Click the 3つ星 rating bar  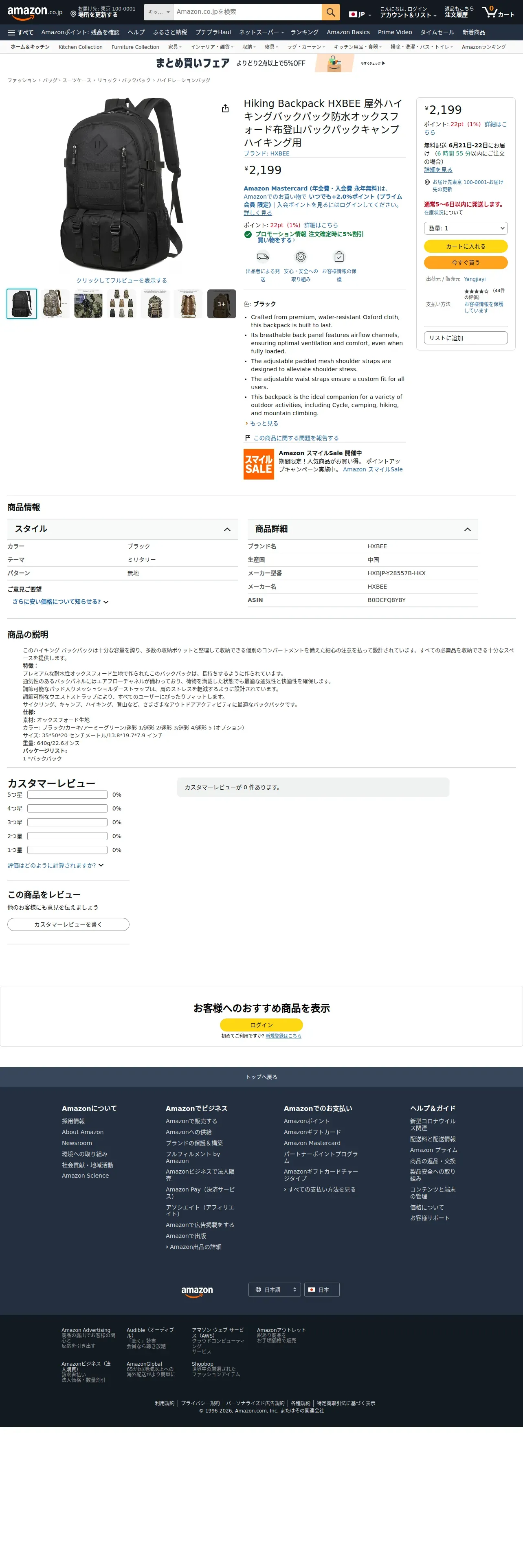[x=68, y=822]
